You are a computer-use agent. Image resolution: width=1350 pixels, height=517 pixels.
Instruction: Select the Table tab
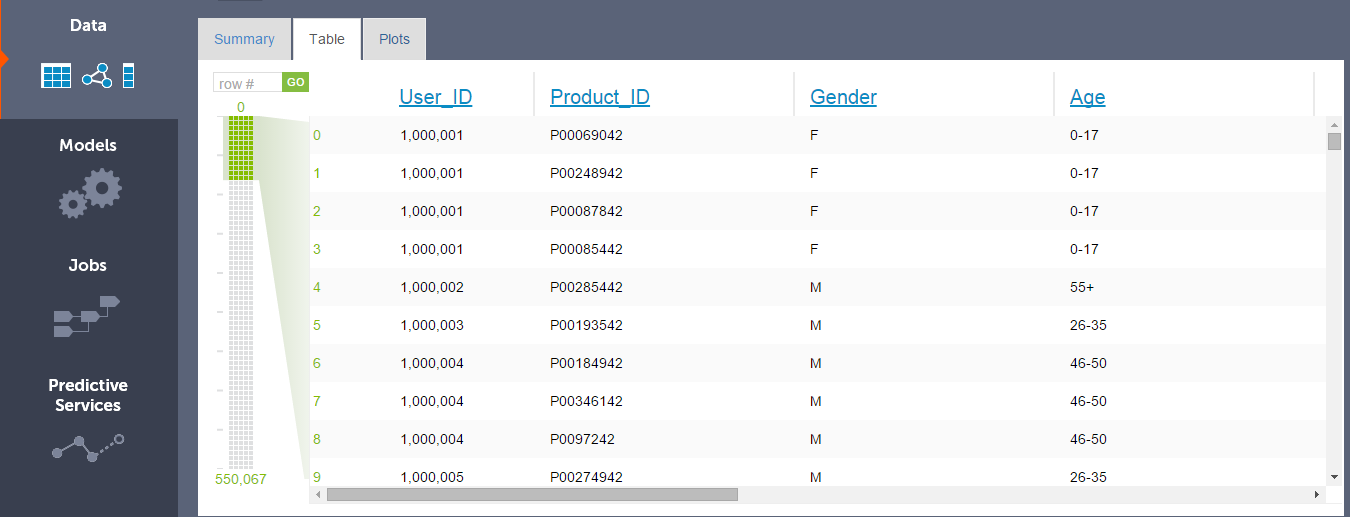pyautogui.click(x=326, y=39)
